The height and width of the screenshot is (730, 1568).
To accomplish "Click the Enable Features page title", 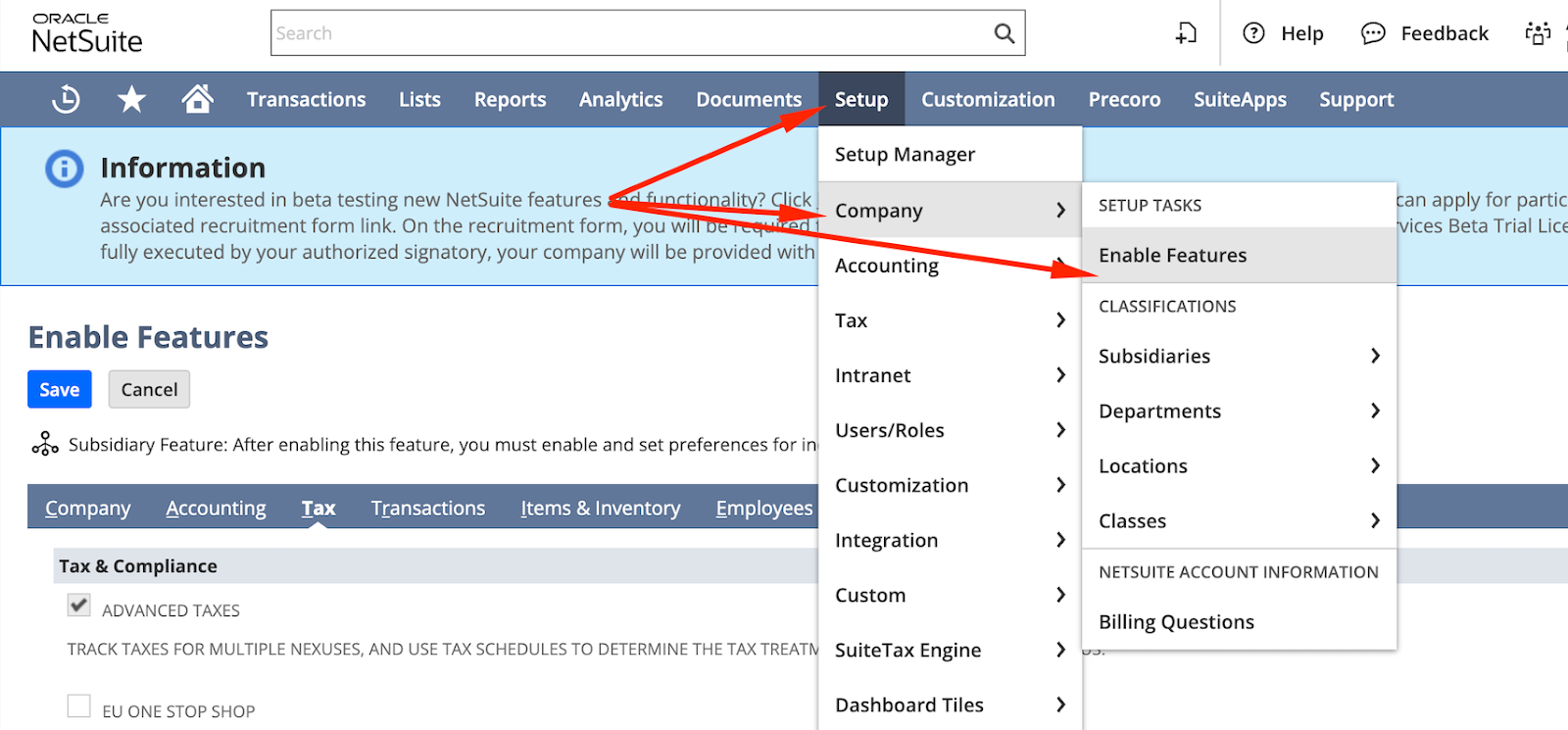I will (x=148, y=337).
